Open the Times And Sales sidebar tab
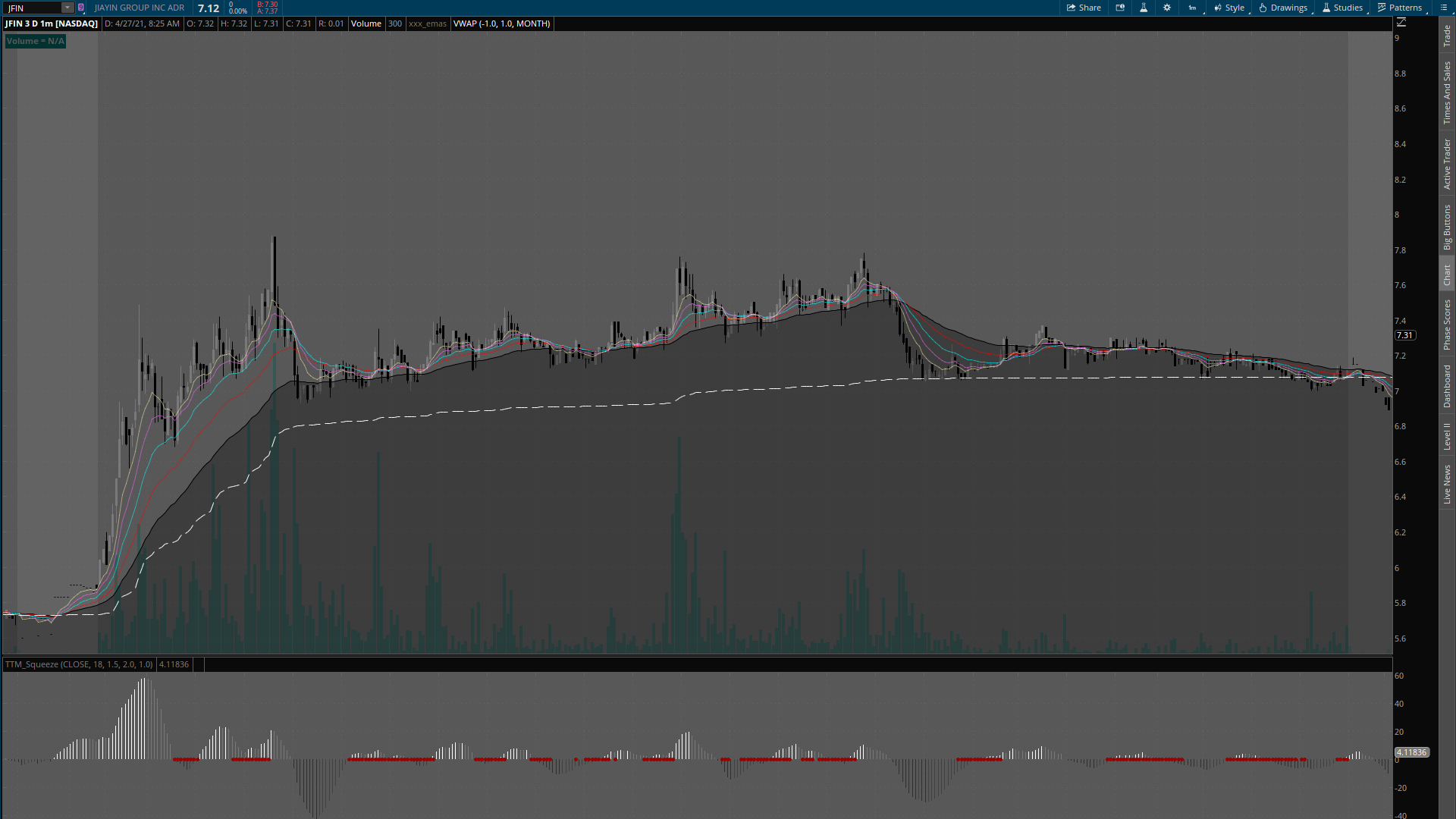 click(x=1447, y=93)
